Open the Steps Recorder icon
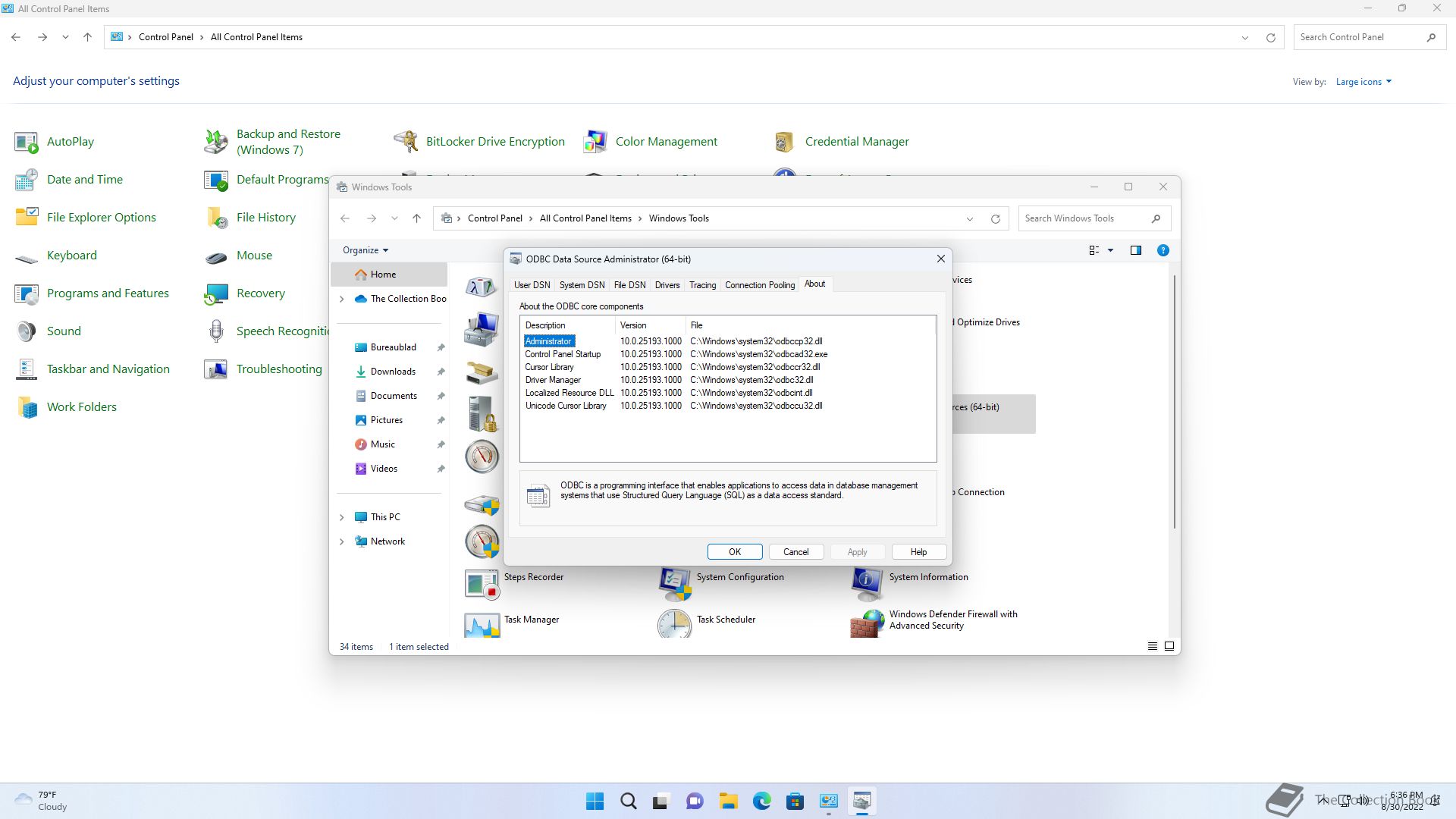Image resolution: width=1456 pixels, height=819 pixels. click(x=482, y=583)
